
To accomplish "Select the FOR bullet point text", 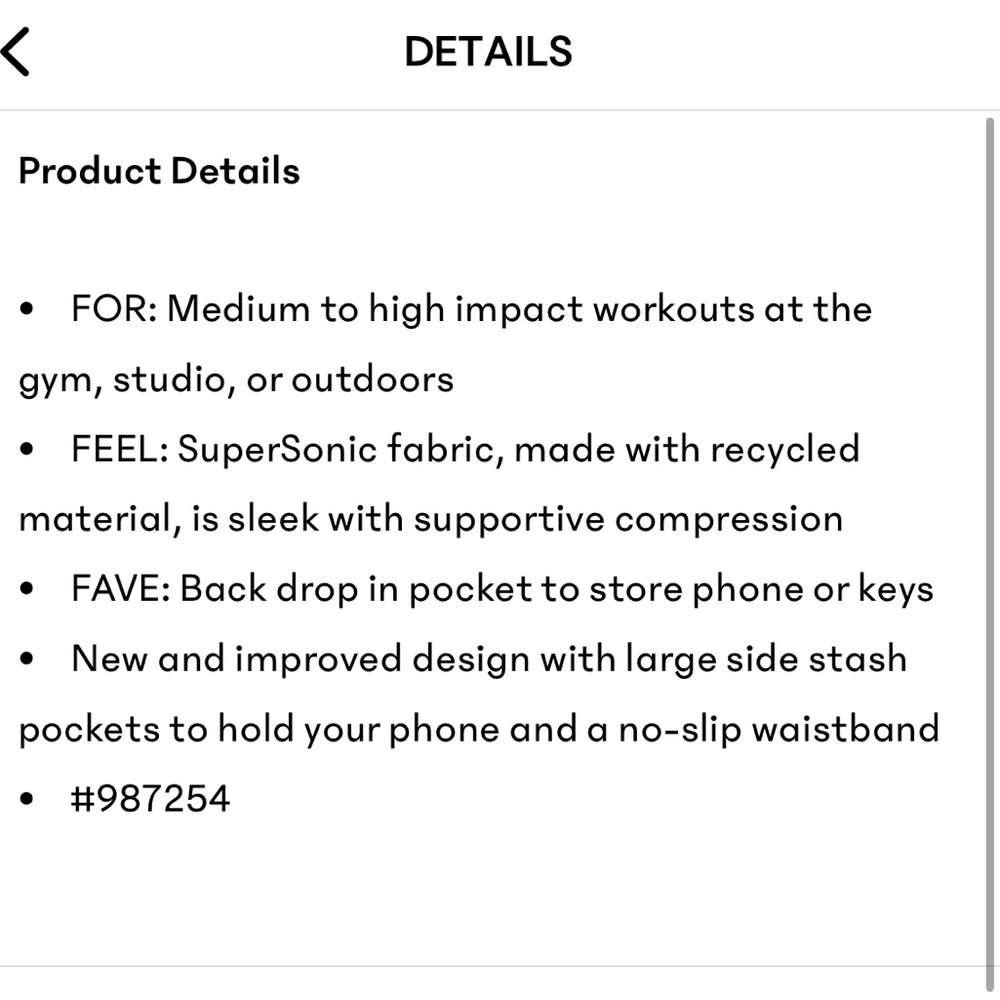I will [470, 309].
